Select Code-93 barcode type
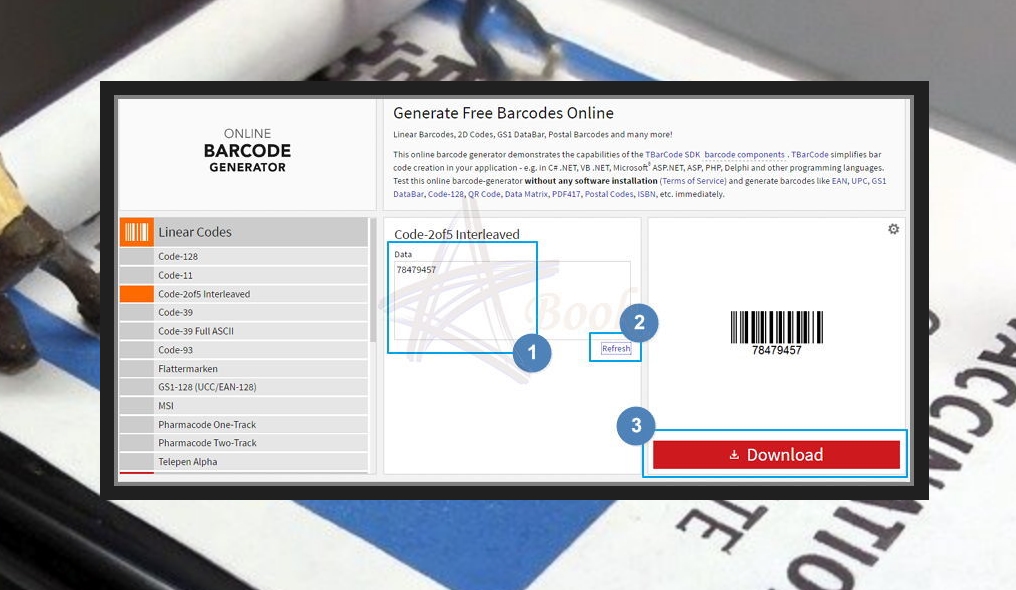 tap(244, 350)
